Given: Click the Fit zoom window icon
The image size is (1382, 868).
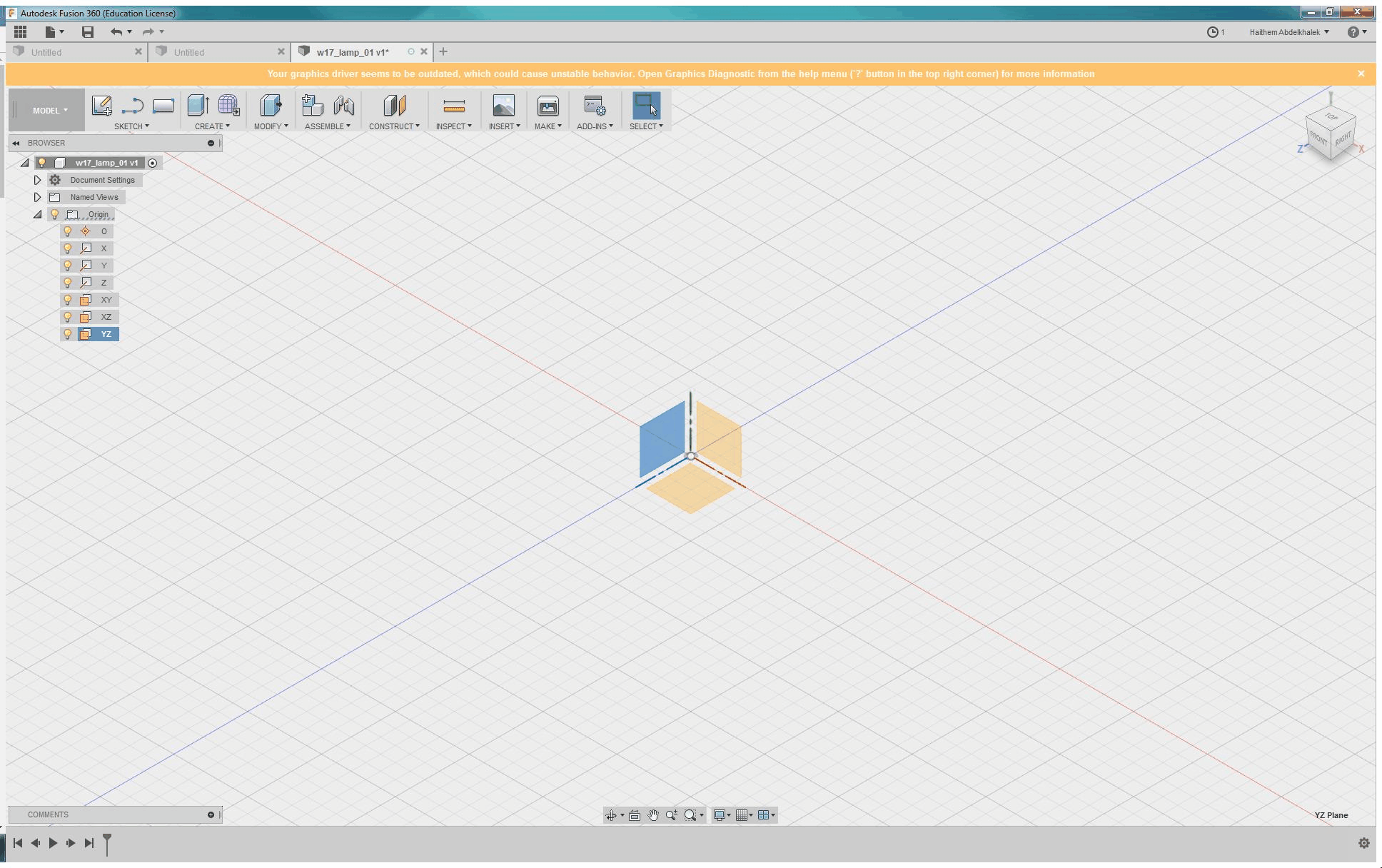Looking at the screenshot, I should coord(690,815).
